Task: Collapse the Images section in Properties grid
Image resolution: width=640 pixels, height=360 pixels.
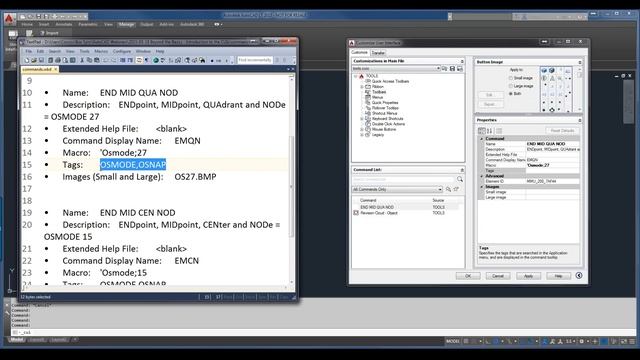Action: point(481,187)
